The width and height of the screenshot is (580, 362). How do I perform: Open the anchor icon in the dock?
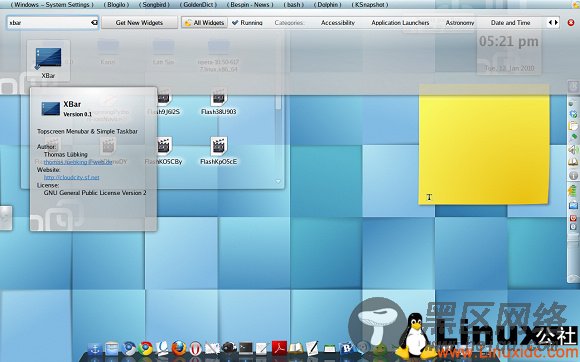tap(95, 348)
